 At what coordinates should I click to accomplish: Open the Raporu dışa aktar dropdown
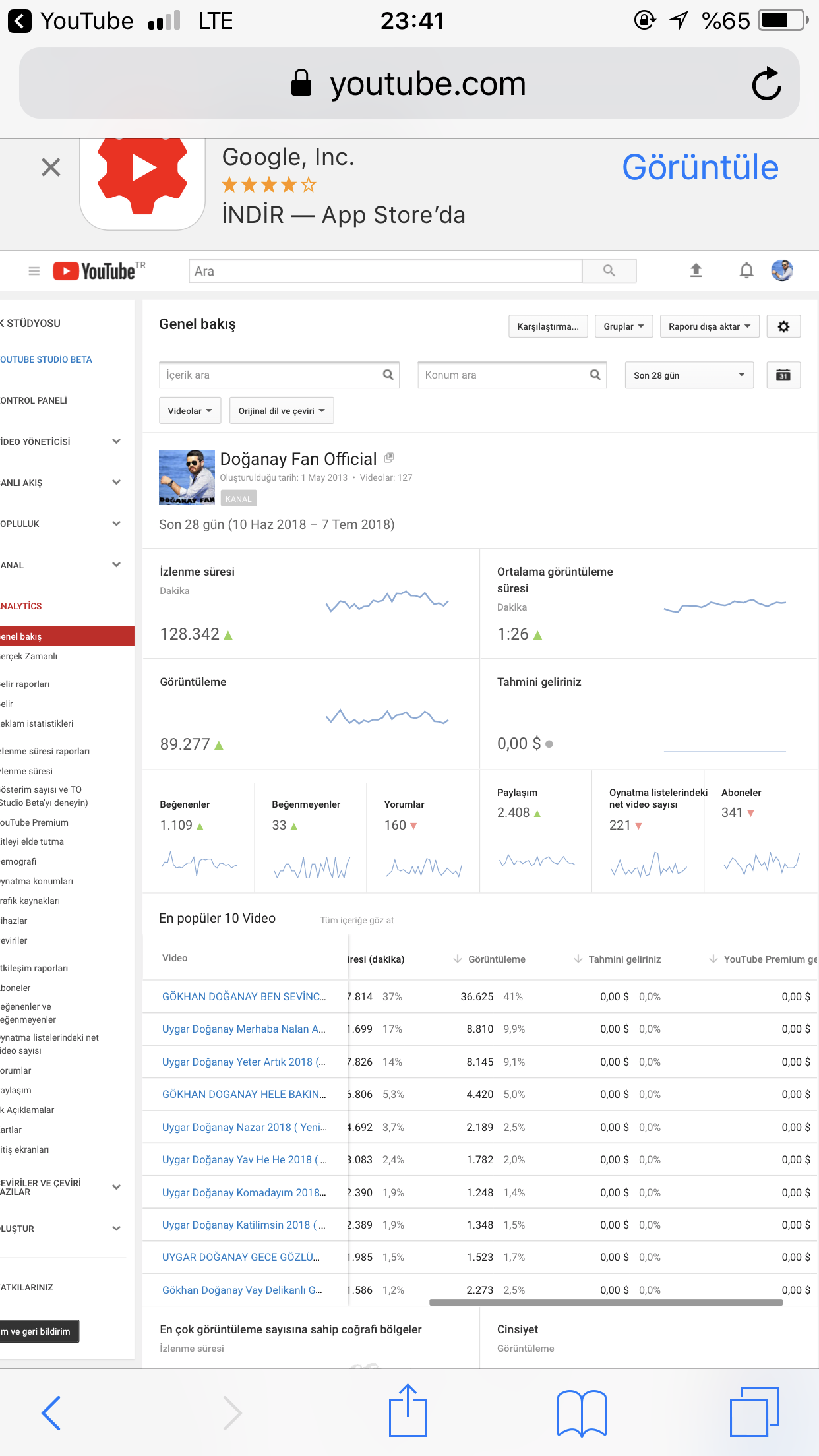point(710,326)
